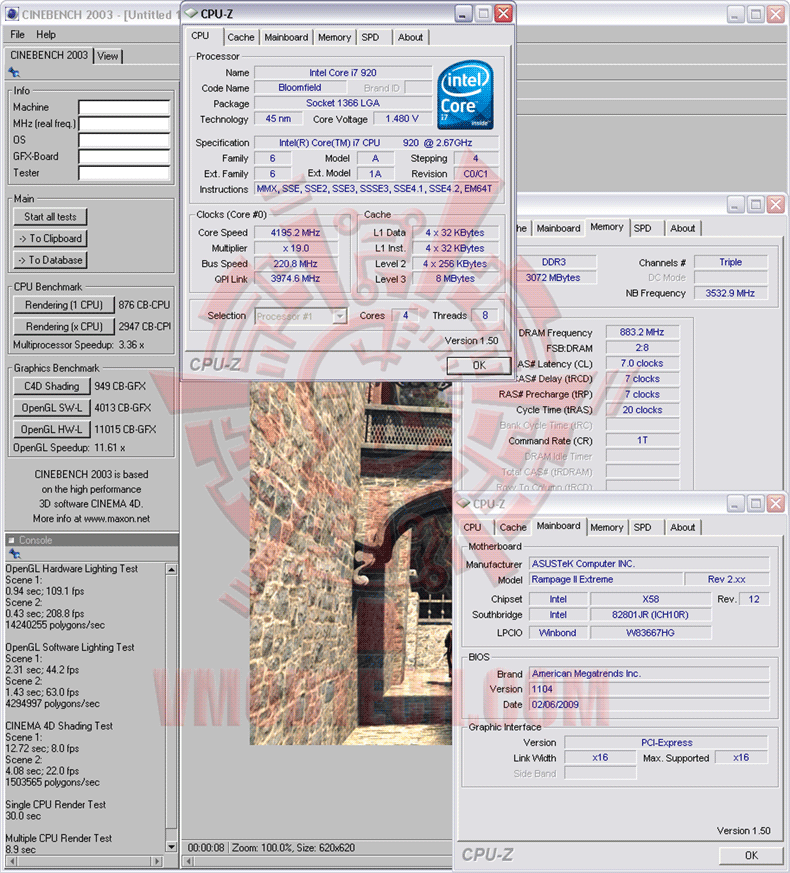The width and height of the screenshot is (790, 873).
Task: Run the OpenGL HW-L benchmark
Action: click(51, 429)
